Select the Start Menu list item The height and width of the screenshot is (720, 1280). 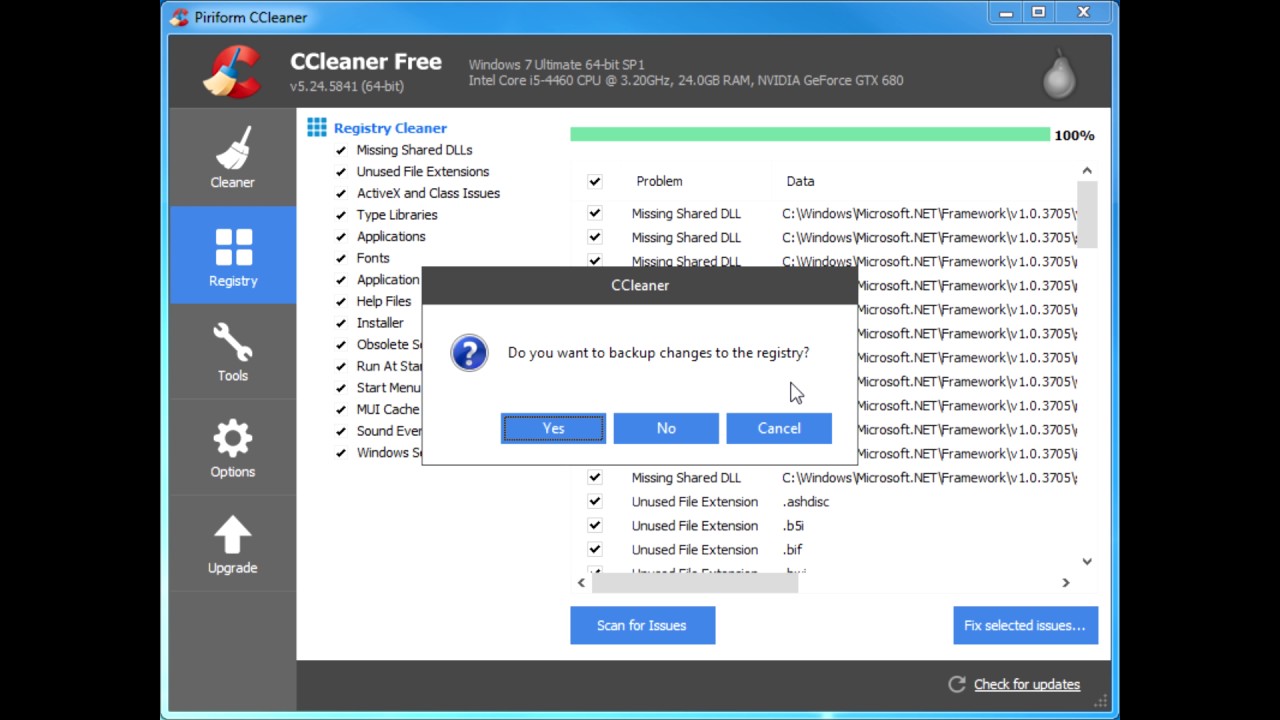click(x=389, y=388)
